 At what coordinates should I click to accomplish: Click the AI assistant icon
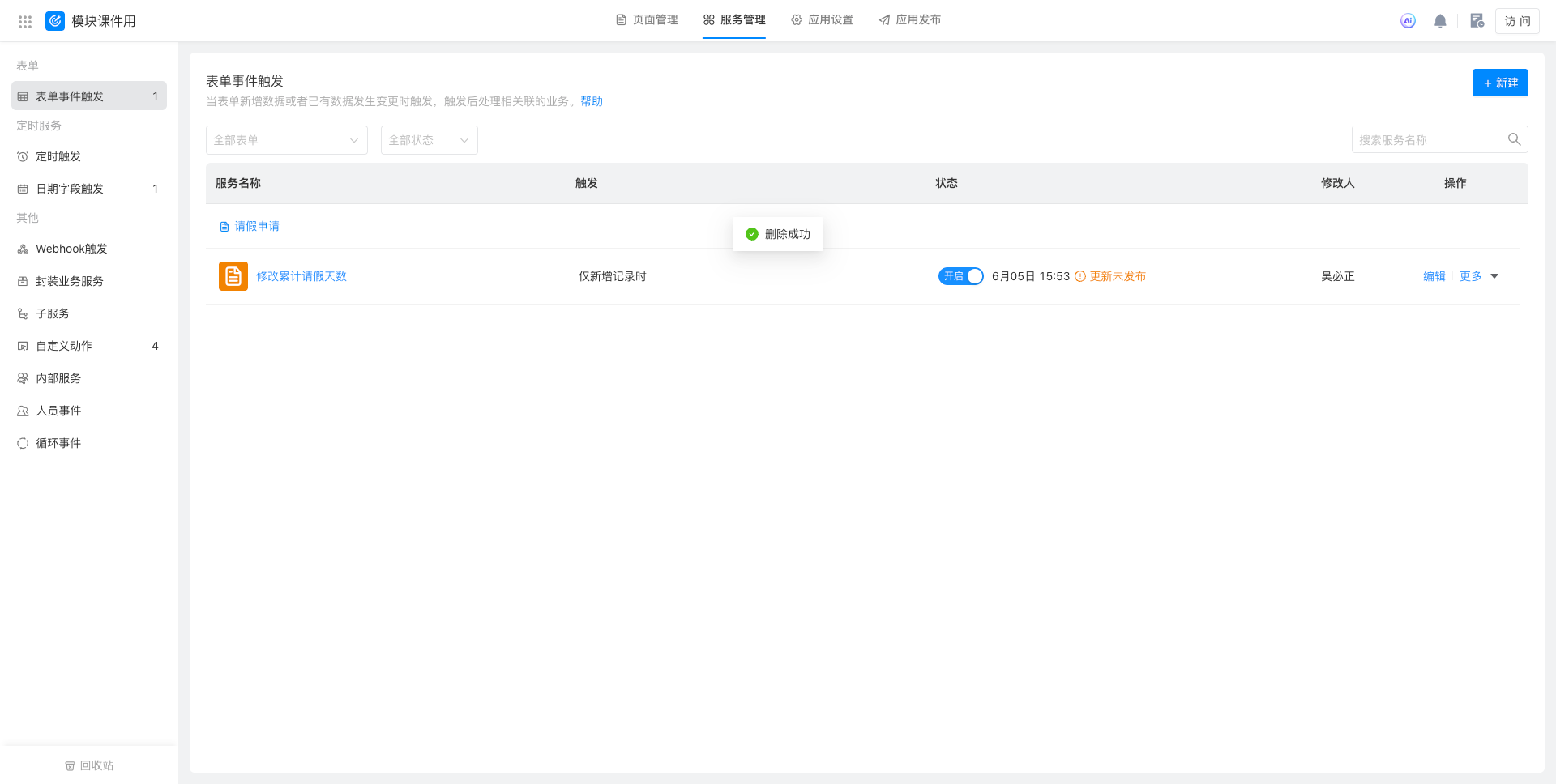click(x=1408, y=21)
